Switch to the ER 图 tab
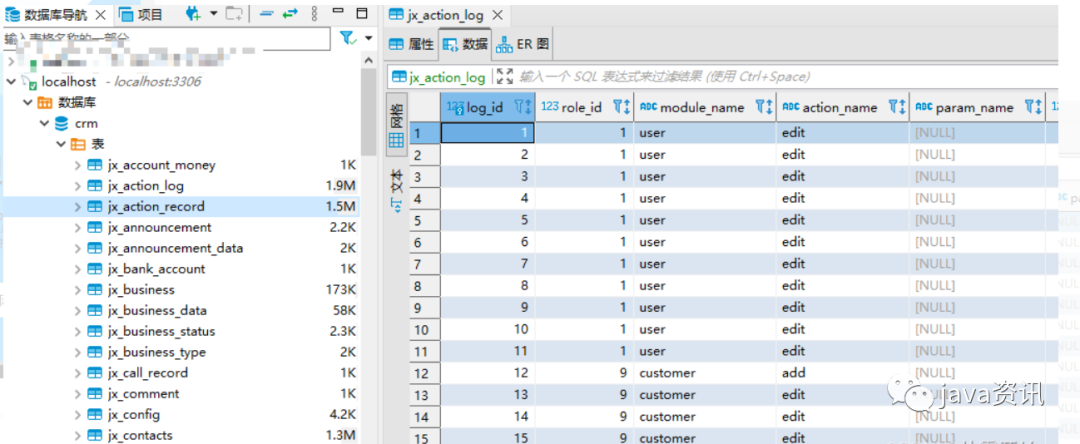1080x444 pixels. [x=522, y=44]
